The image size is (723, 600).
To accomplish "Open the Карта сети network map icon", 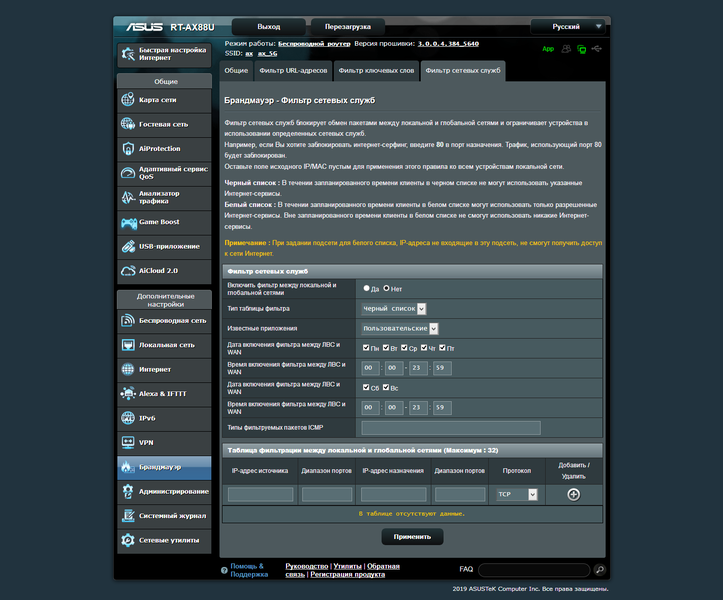I will (x=128, y=100).
